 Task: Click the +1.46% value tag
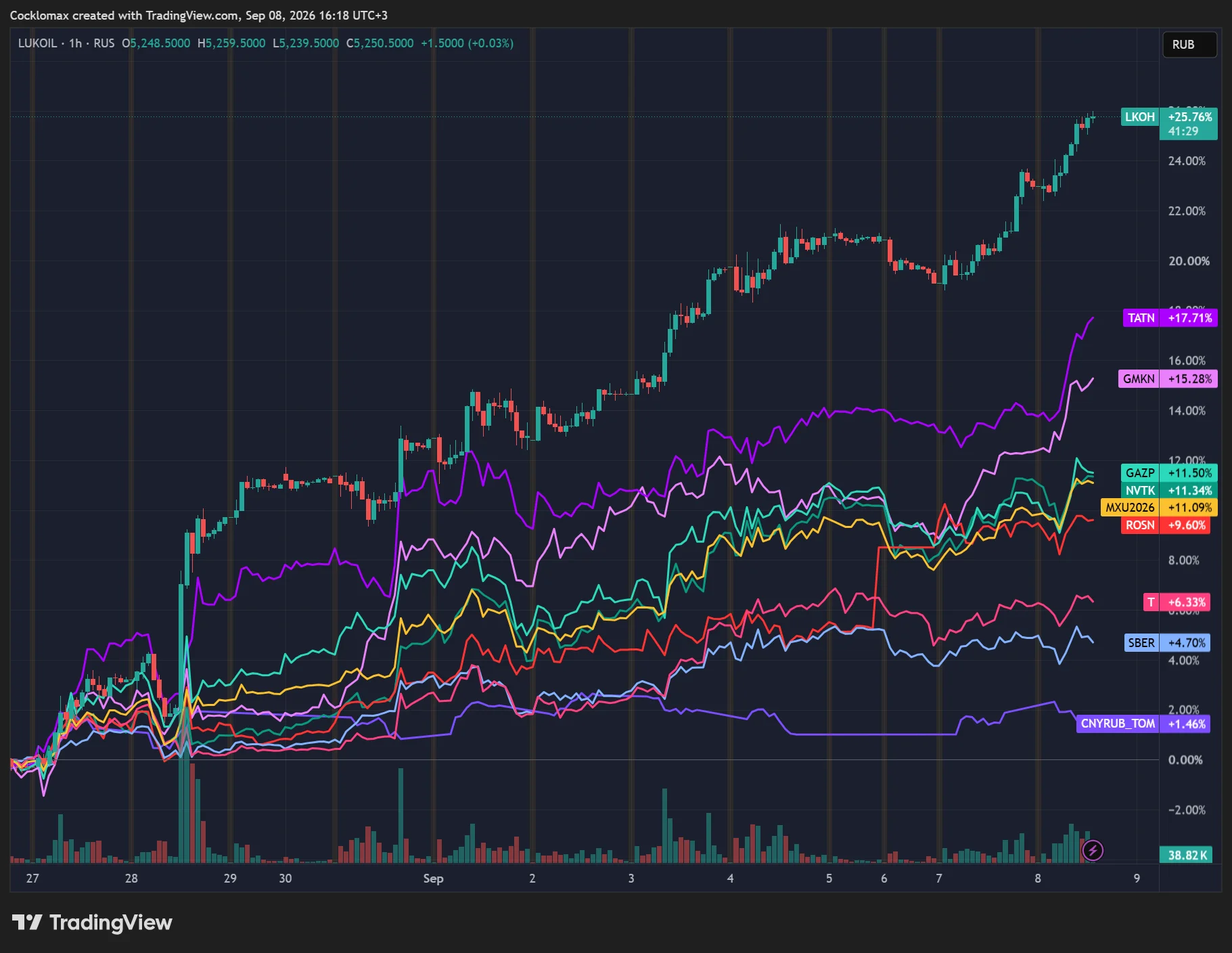click(1186, 724)
